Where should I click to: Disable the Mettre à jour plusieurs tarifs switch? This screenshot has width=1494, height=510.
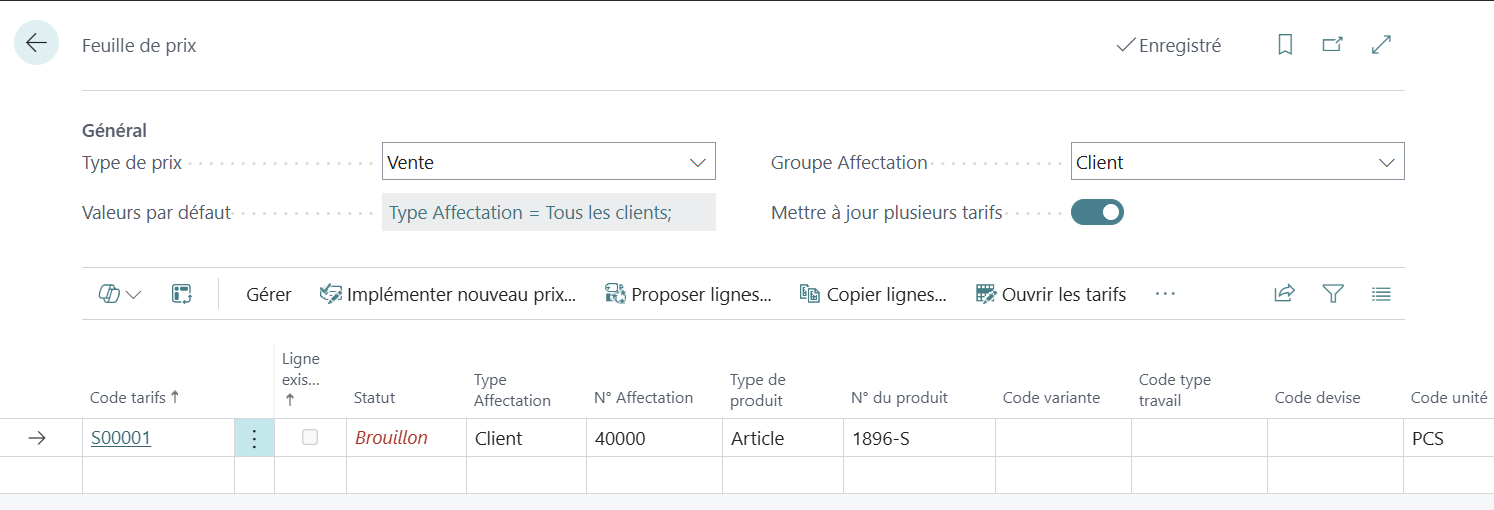1097,212
